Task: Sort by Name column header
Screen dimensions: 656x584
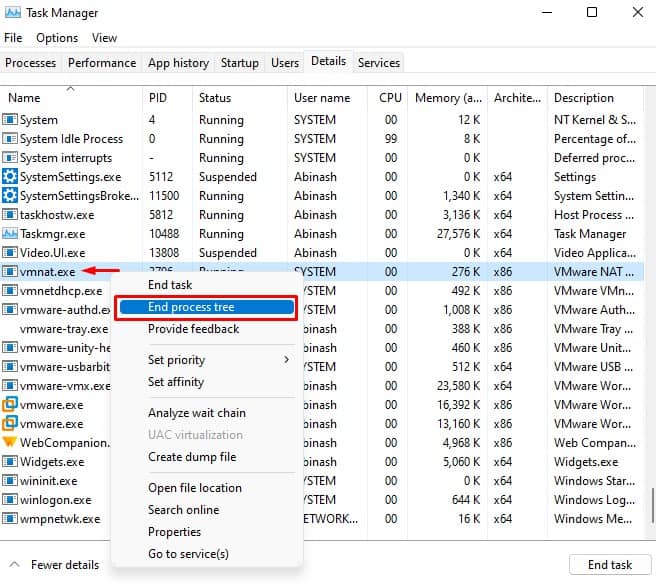Action: pyautogui.click(x=24, y=98)
